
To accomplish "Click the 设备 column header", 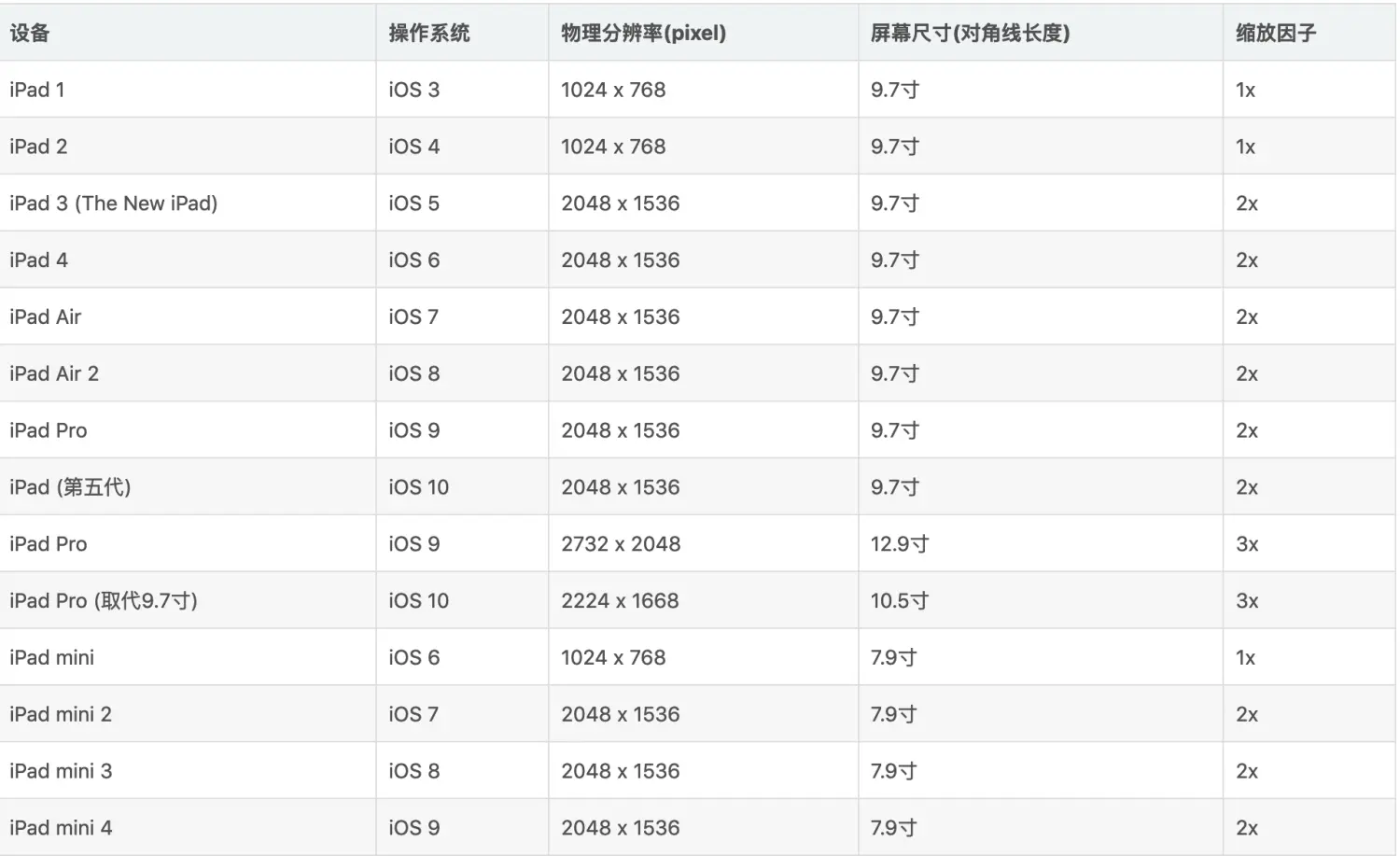I will coord(30,34).
